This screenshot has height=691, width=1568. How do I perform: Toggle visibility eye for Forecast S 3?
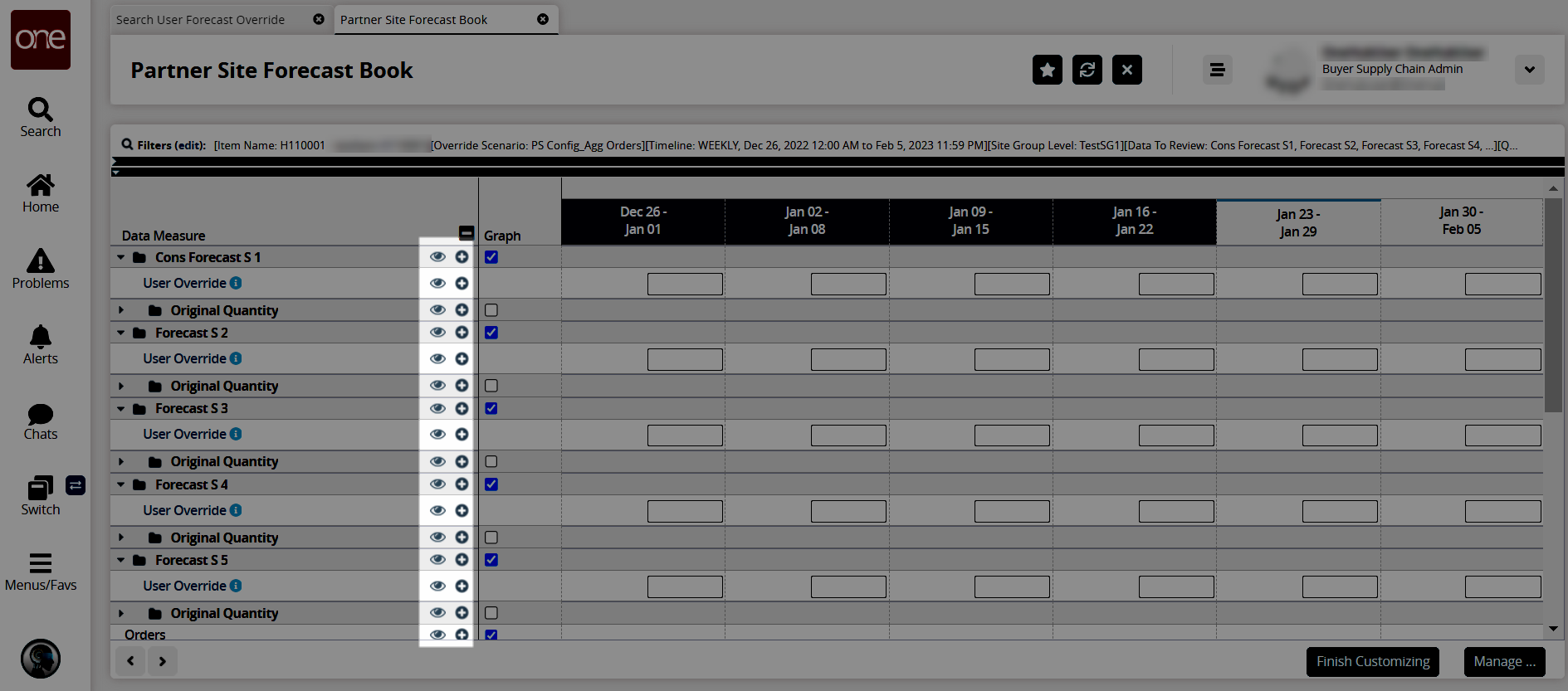[x=437, y=408]
